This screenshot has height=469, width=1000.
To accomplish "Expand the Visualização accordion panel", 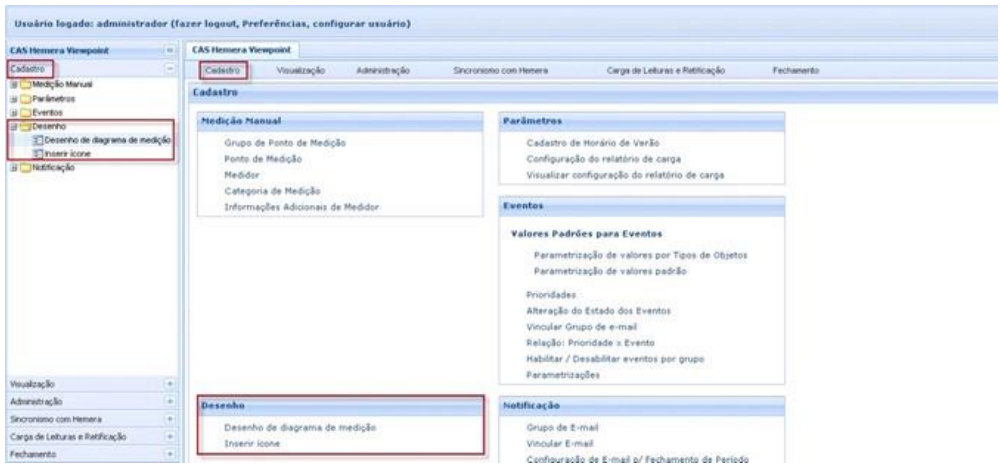I will (x=169, y=381).
